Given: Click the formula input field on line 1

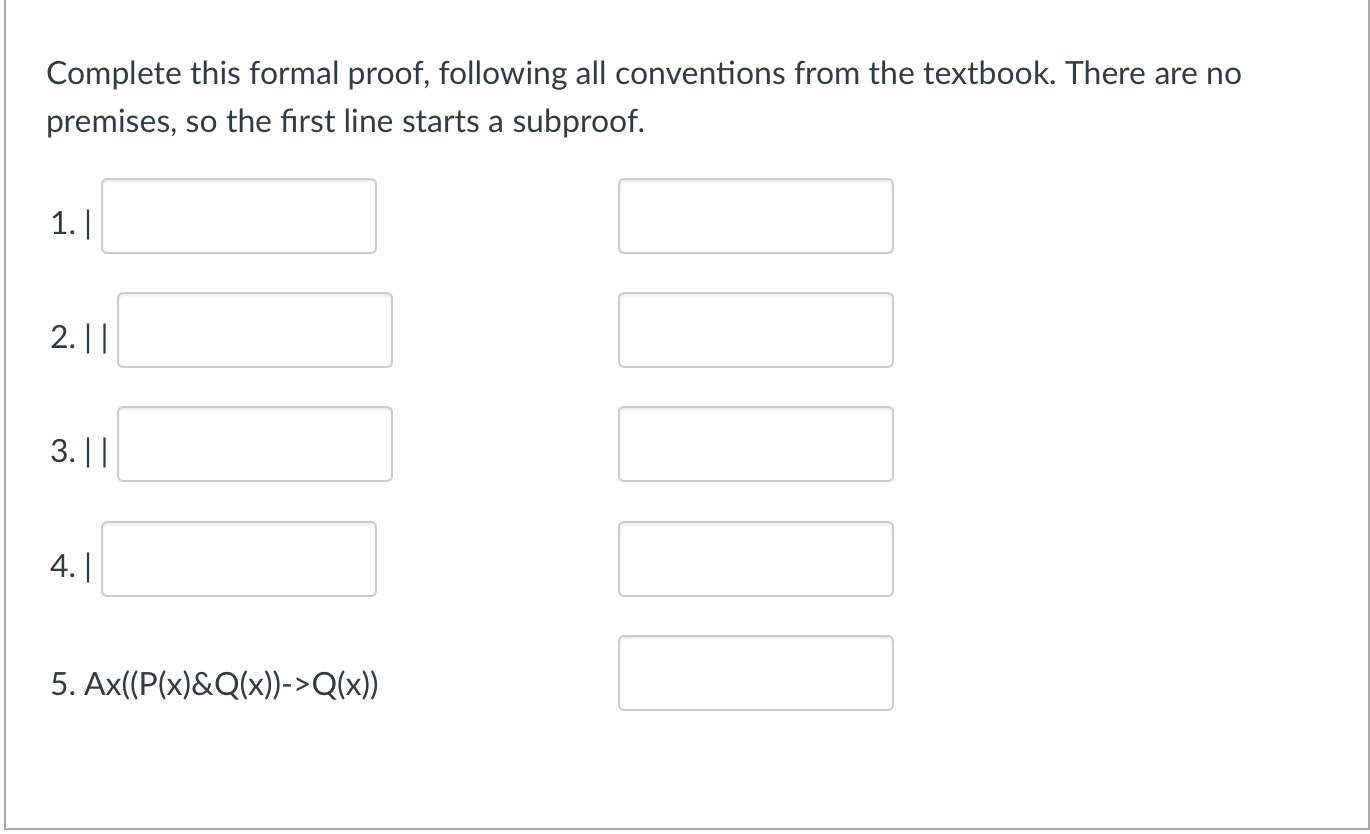Looking at the screenshot, I should (238, 216).
